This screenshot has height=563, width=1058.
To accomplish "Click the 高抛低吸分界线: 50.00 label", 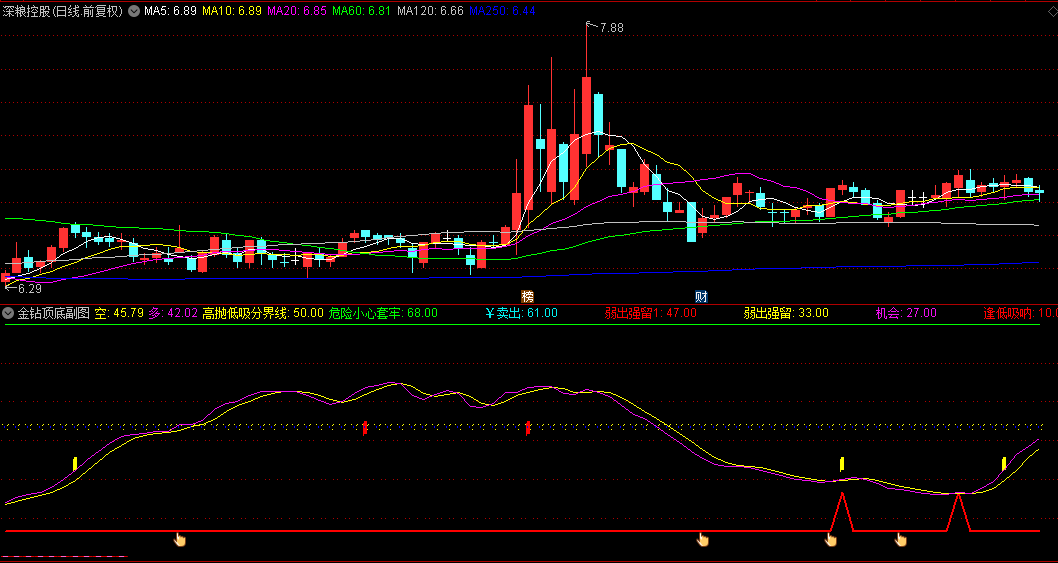I will tap(263, 313).
